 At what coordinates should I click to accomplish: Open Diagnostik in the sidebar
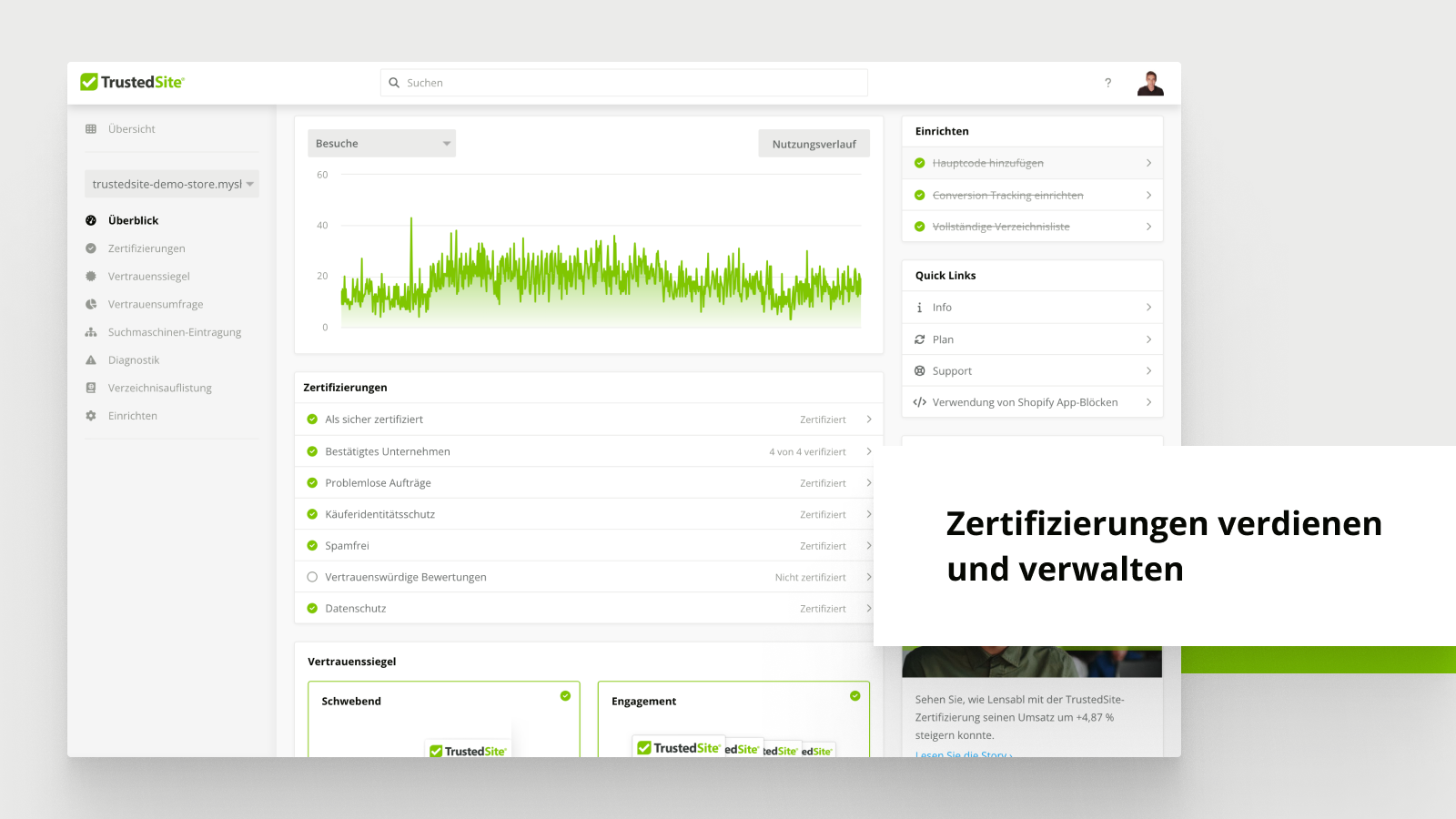point(134,360)
